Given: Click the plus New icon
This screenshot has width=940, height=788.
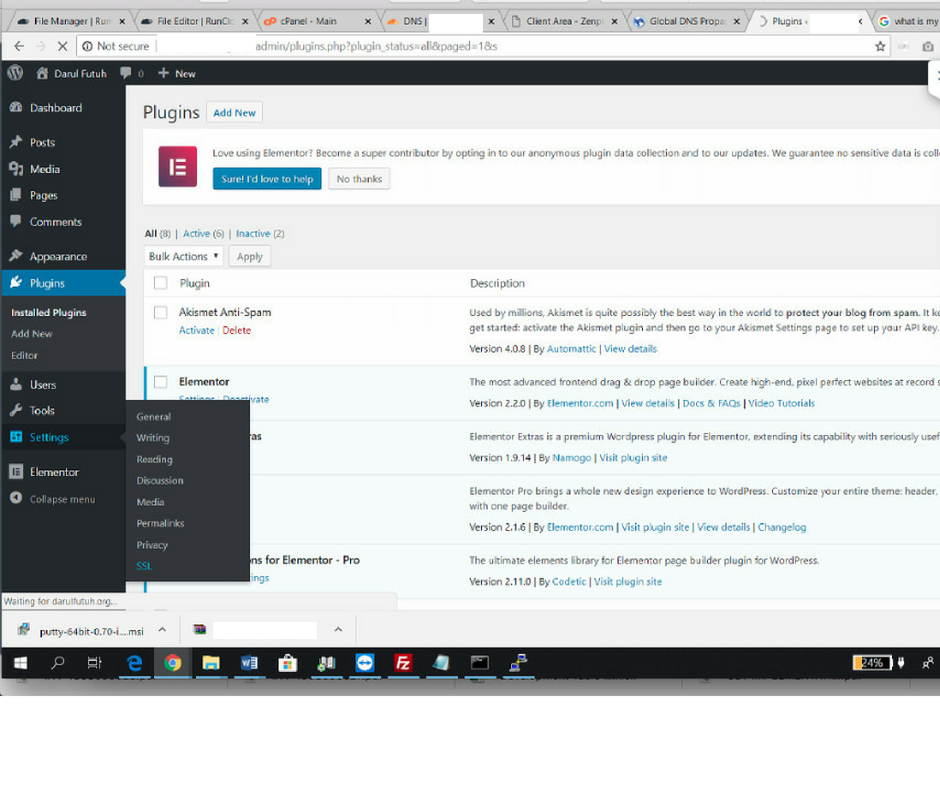Looking at the screenshot, I should (163, 73).
